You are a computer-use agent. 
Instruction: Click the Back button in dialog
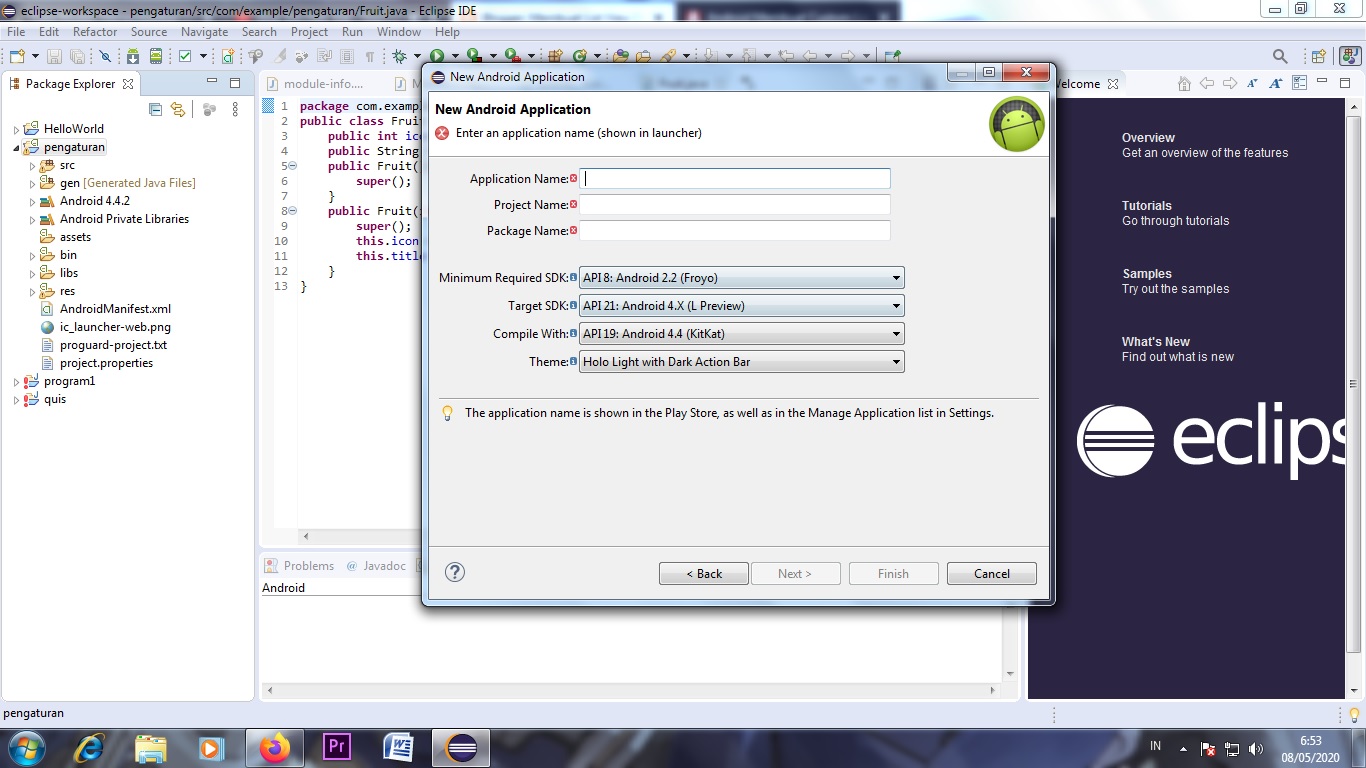(x=704, y=573)
